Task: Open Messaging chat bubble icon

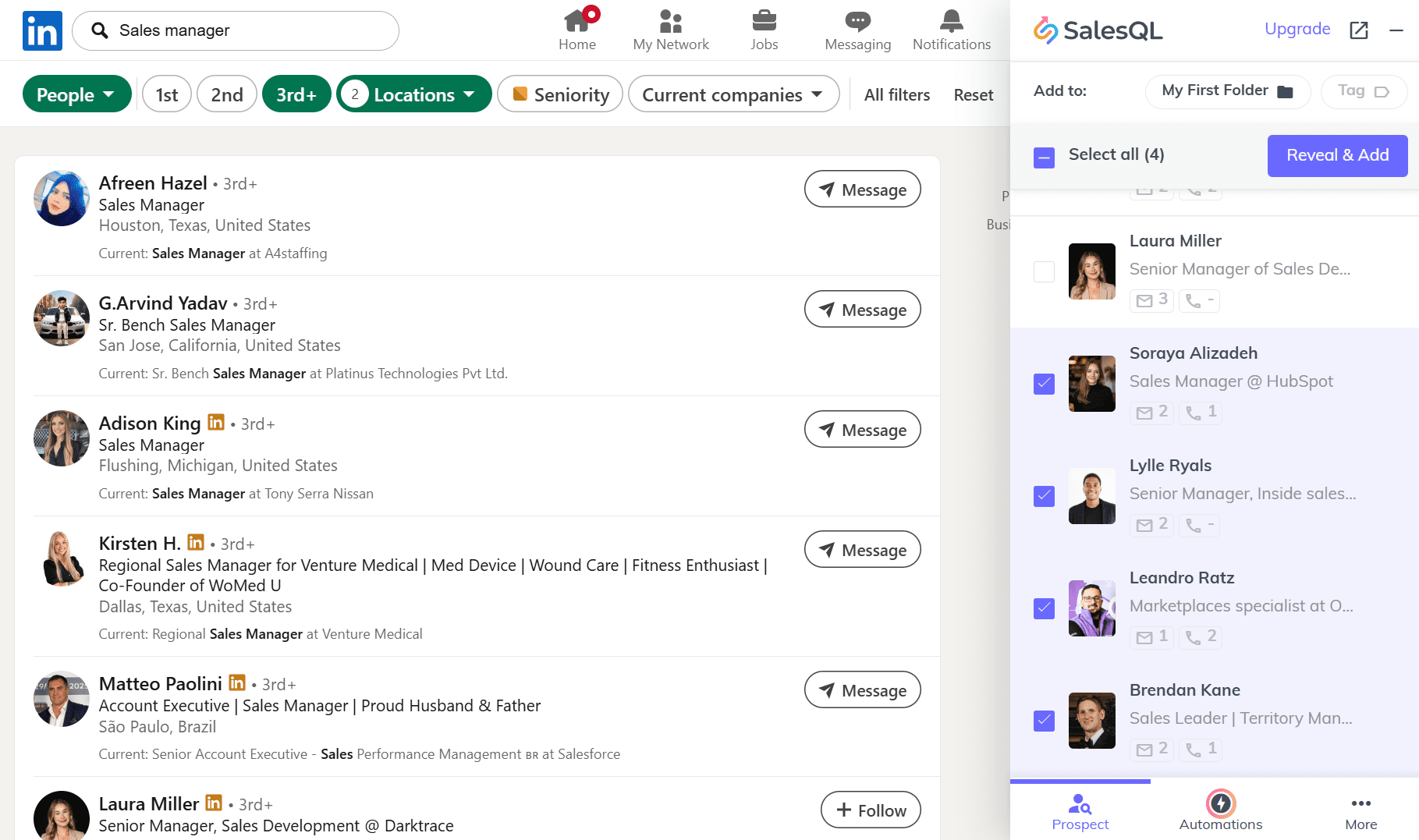Action: pos(857,21)
